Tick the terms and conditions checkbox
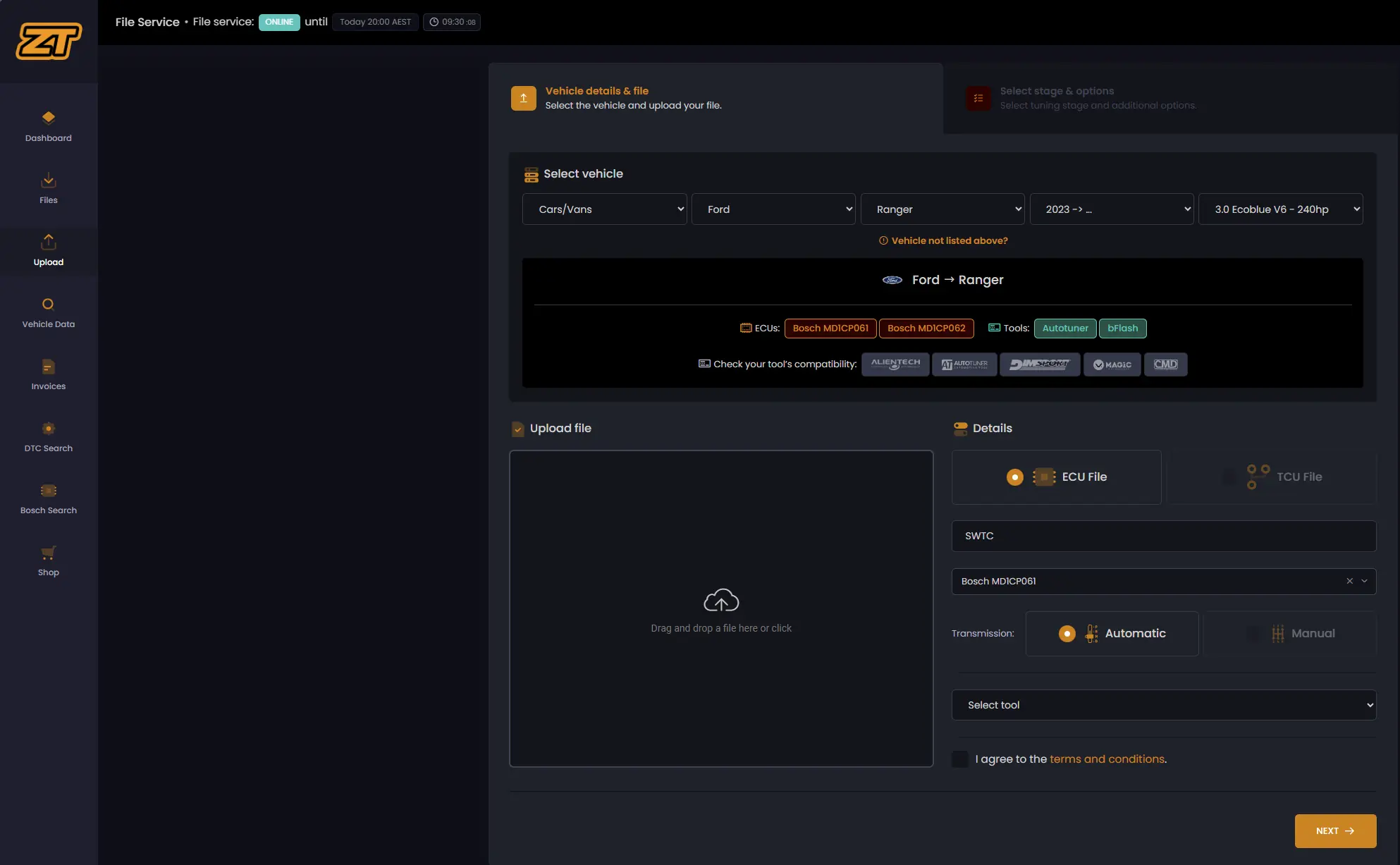This screenshot has height=865, width=1400. [960, 759]
